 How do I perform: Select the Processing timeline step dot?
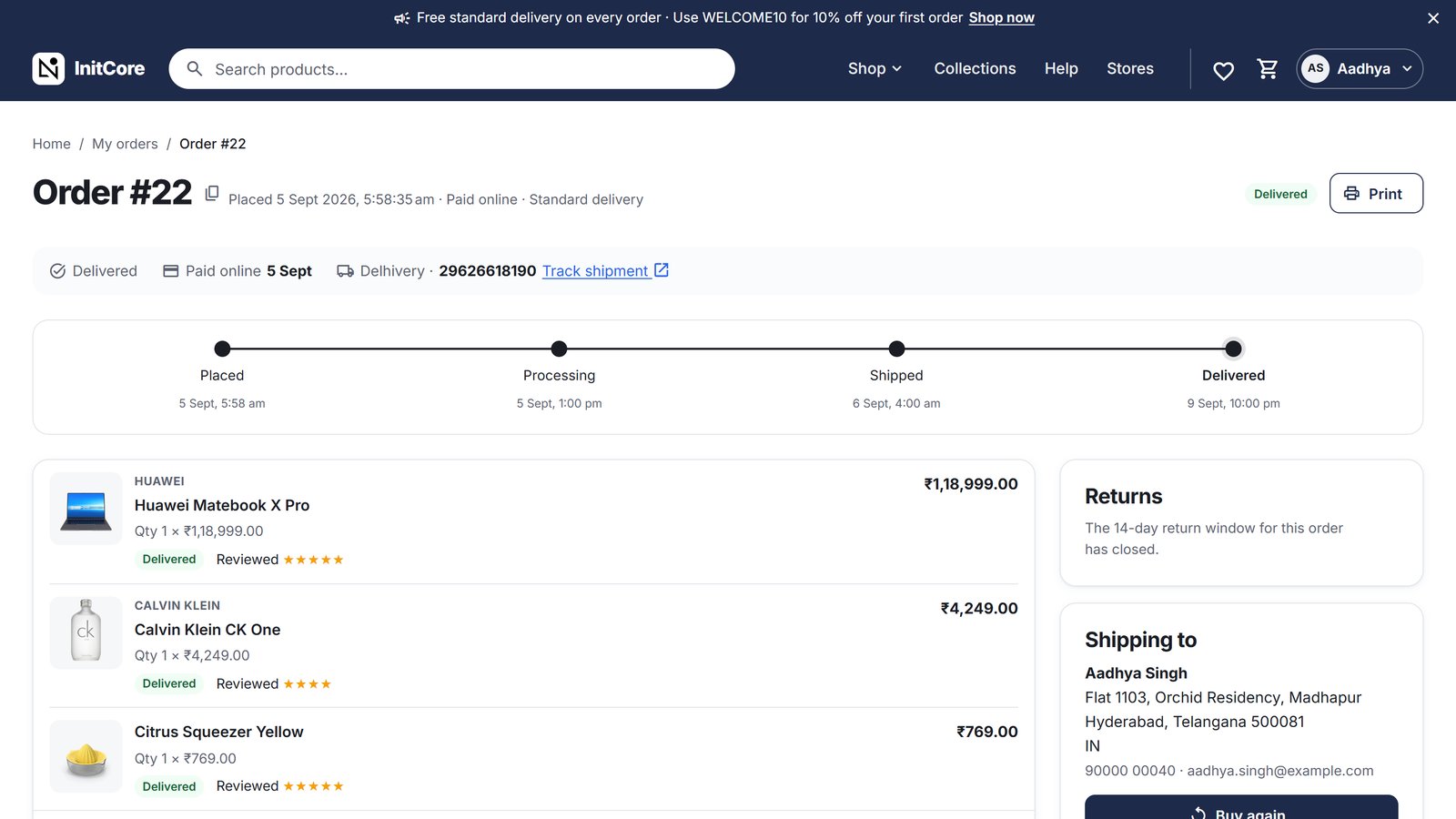coord(559,349)
